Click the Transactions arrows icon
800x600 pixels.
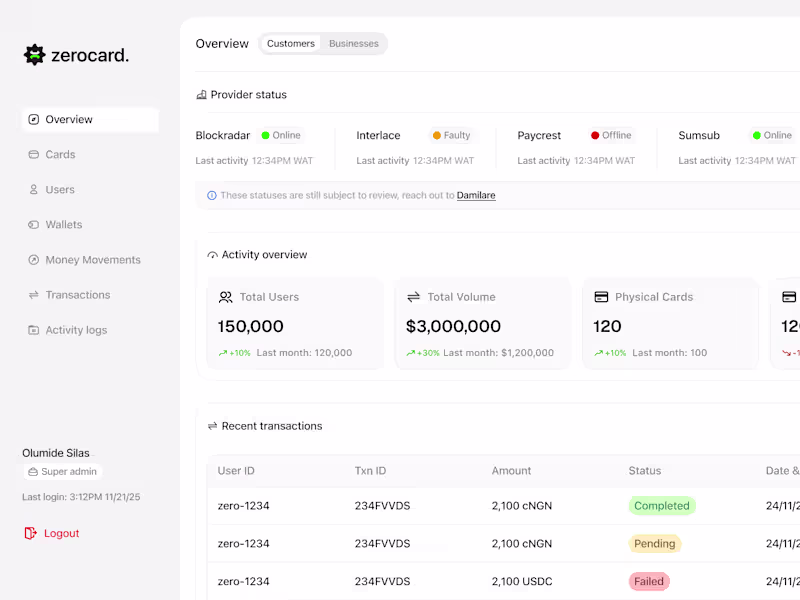click(x=33, y=294)
